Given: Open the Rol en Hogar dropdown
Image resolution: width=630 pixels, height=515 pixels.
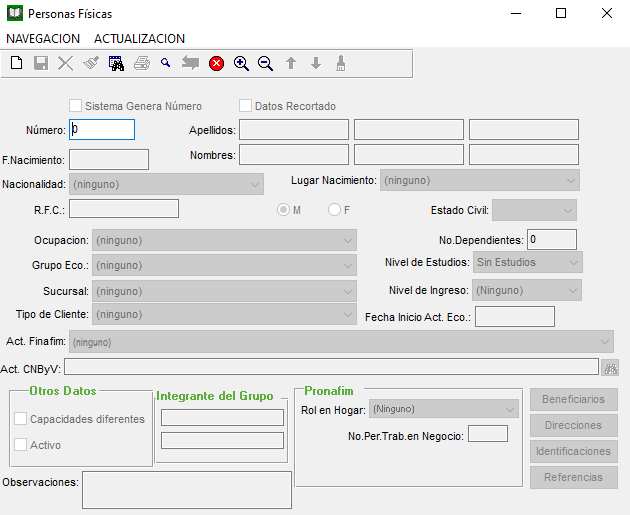Looking at the screenshot, I should pyautogui.click(x=443, y=409).
